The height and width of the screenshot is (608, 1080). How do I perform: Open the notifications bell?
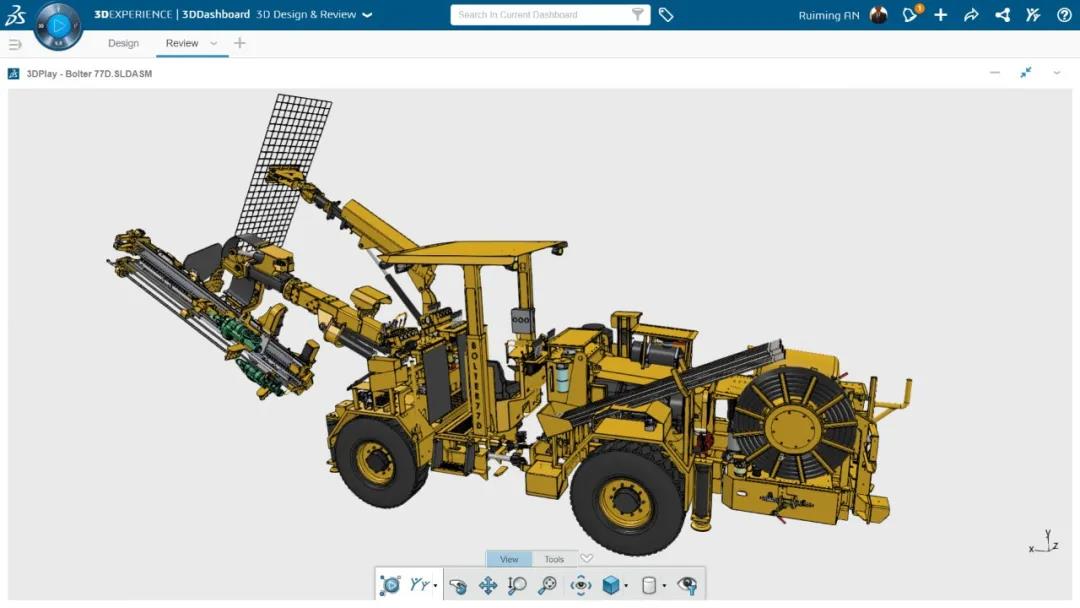[x=911, y=14]
